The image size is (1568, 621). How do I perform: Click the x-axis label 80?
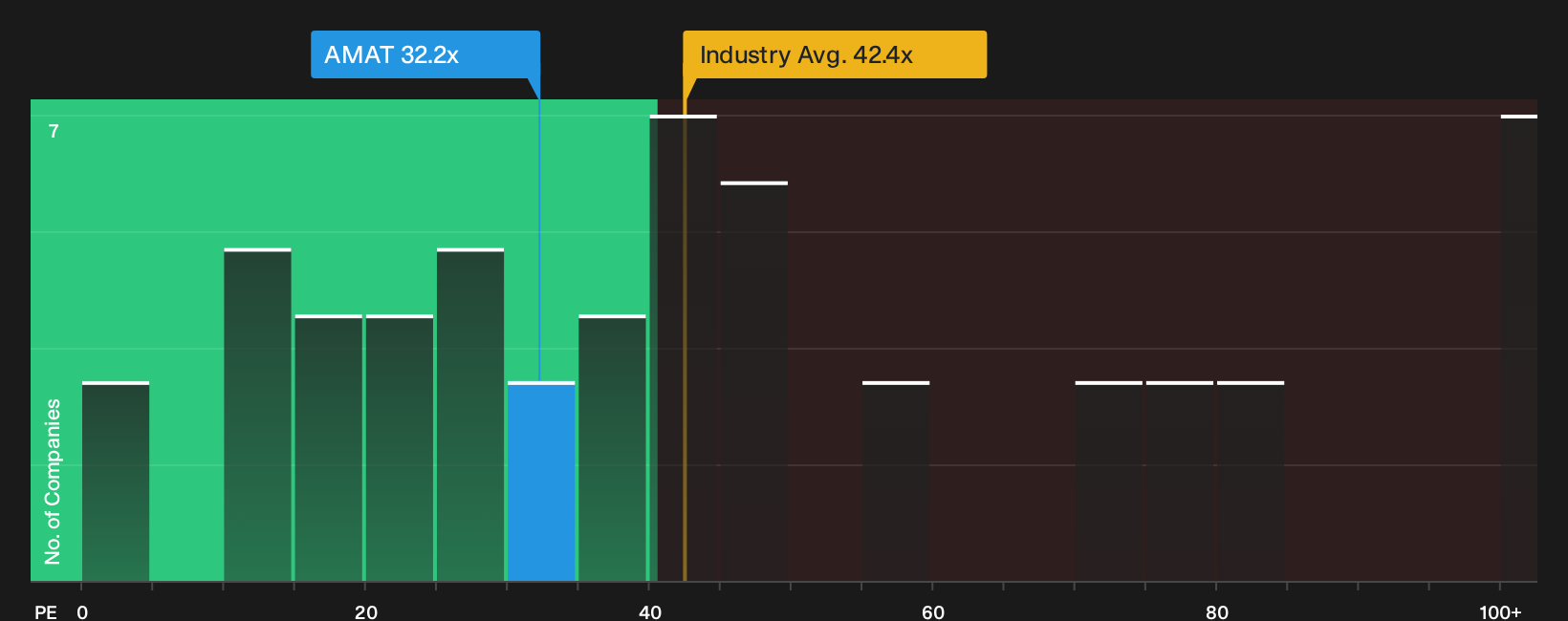[1216, 612]
